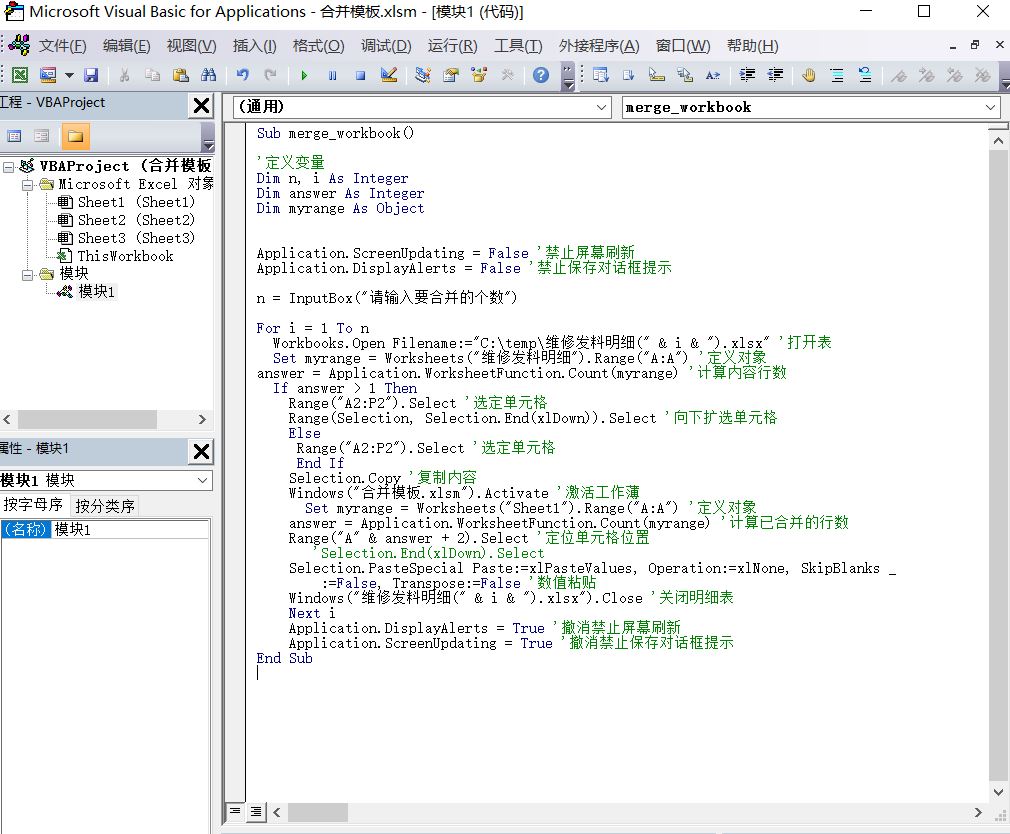This screenshot has width=1010, height=834.
Task: Switch to Full Module View button
Action: tap(255, 811)
